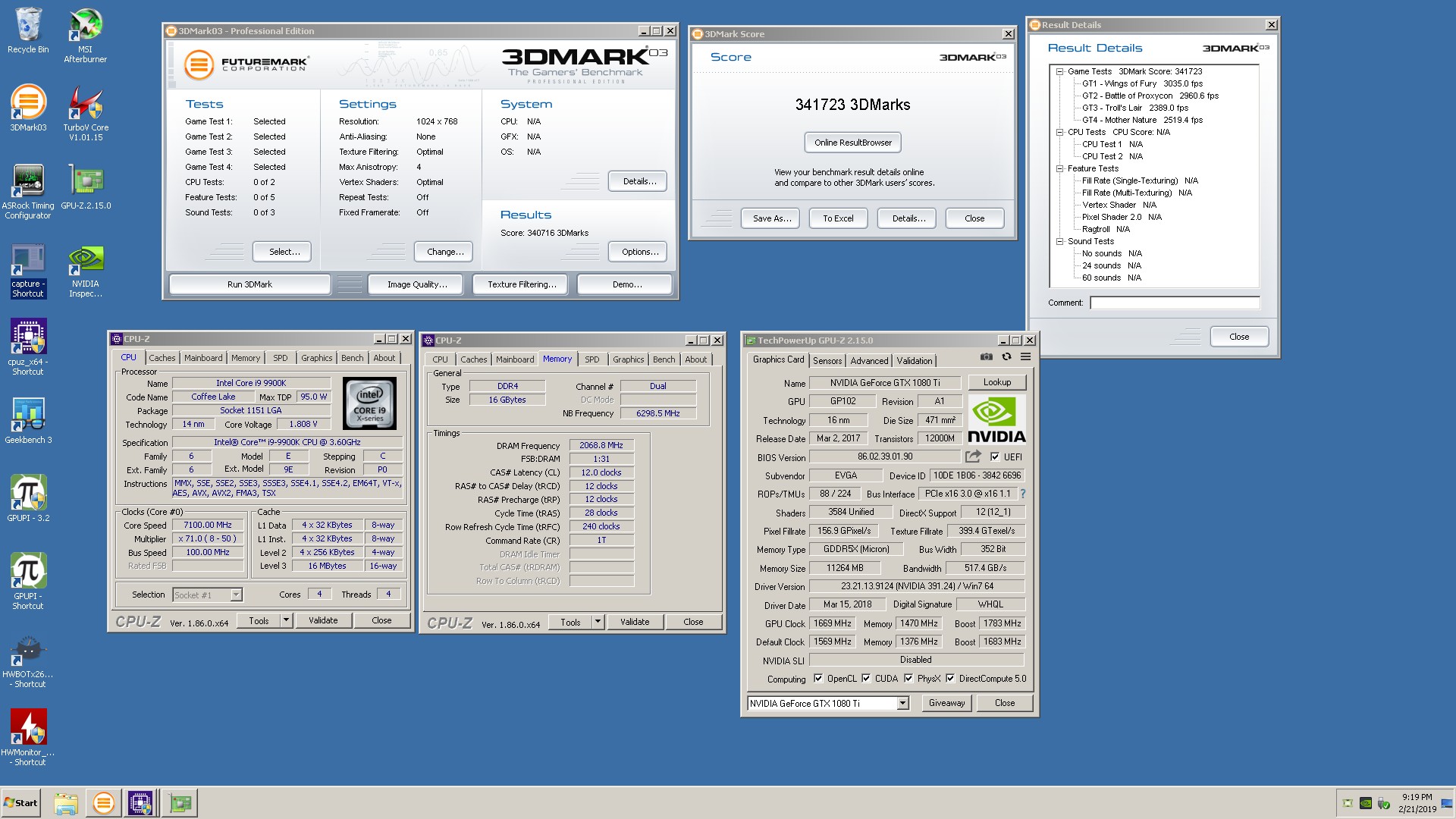Select GT4 - Mother Nature result
The height and width of the screenshot is (819, 1456).
click(1142, 120)
